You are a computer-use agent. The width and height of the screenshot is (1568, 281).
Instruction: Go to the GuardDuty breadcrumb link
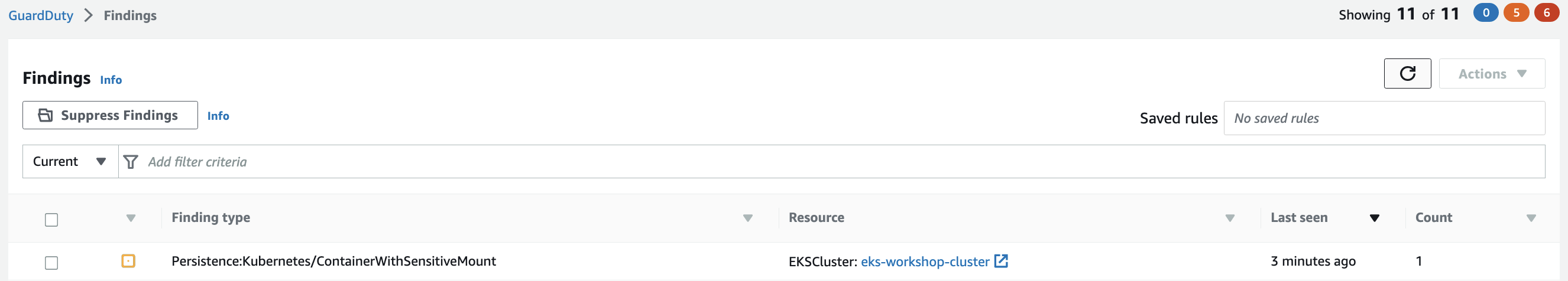click(41, 15)
